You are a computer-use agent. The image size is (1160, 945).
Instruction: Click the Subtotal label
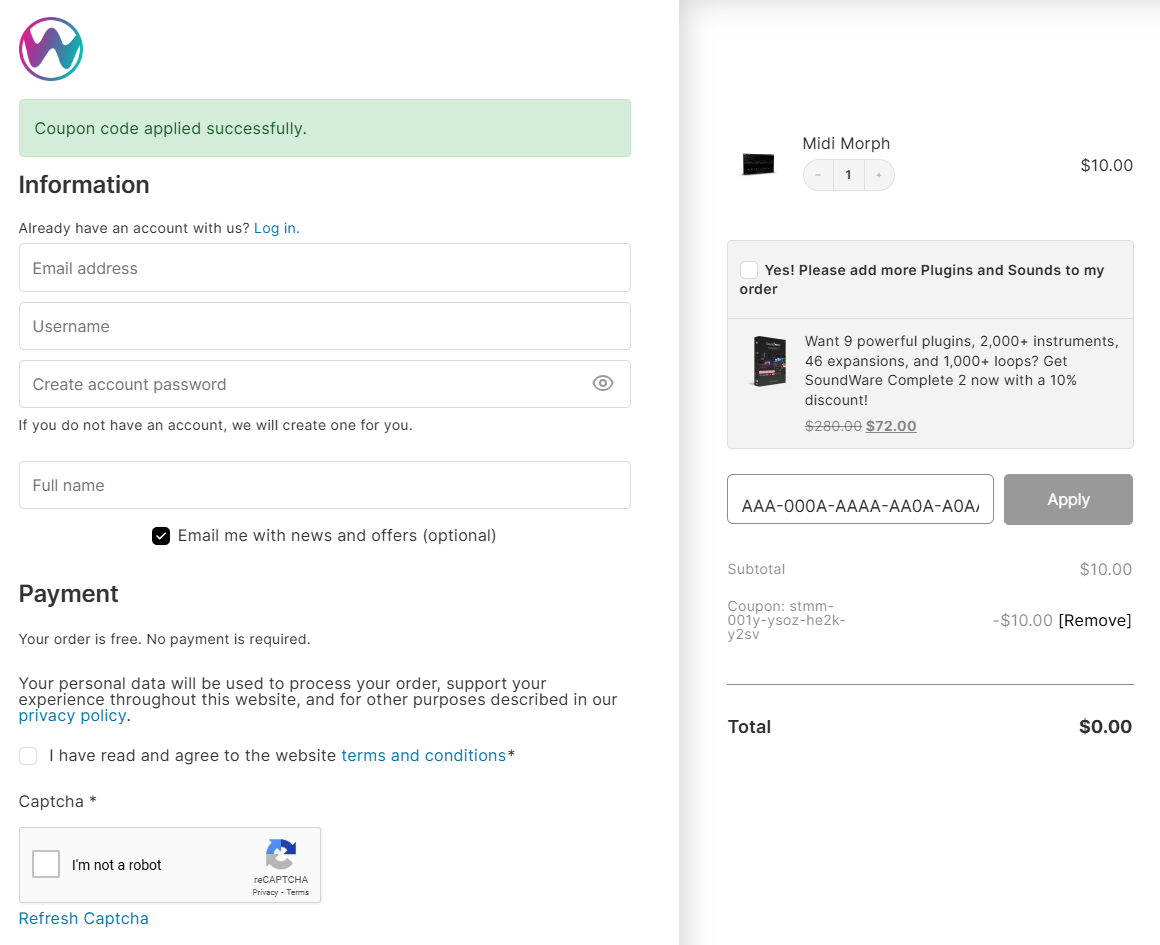point(756,569)
